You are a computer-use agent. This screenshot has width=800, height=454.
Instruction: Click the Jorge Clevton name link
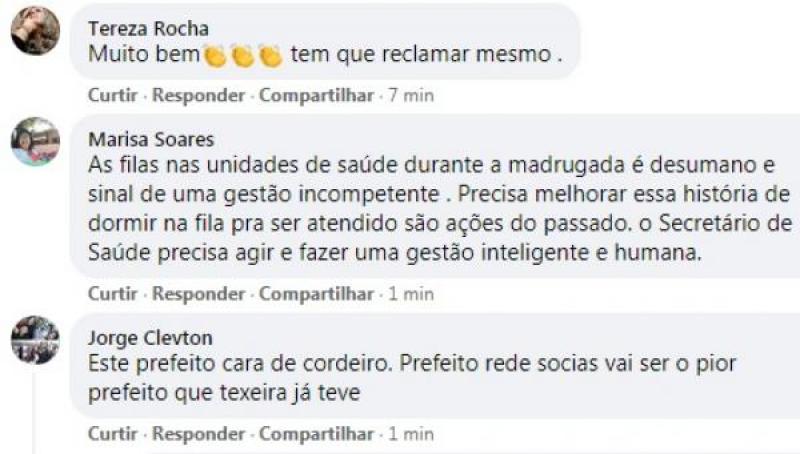(150, 338)
